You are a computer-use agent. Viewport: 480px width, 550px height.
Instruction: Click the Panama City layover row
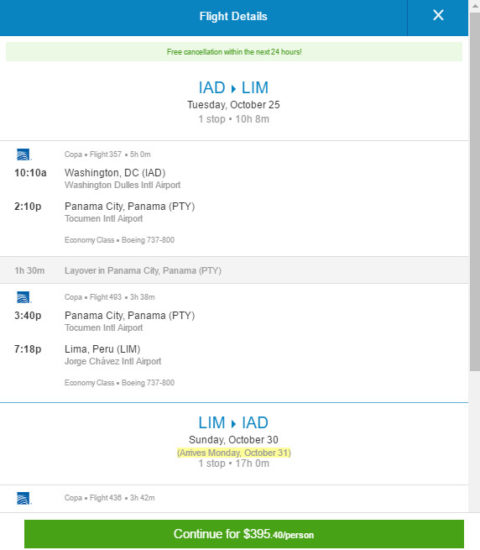coord(234,270)
